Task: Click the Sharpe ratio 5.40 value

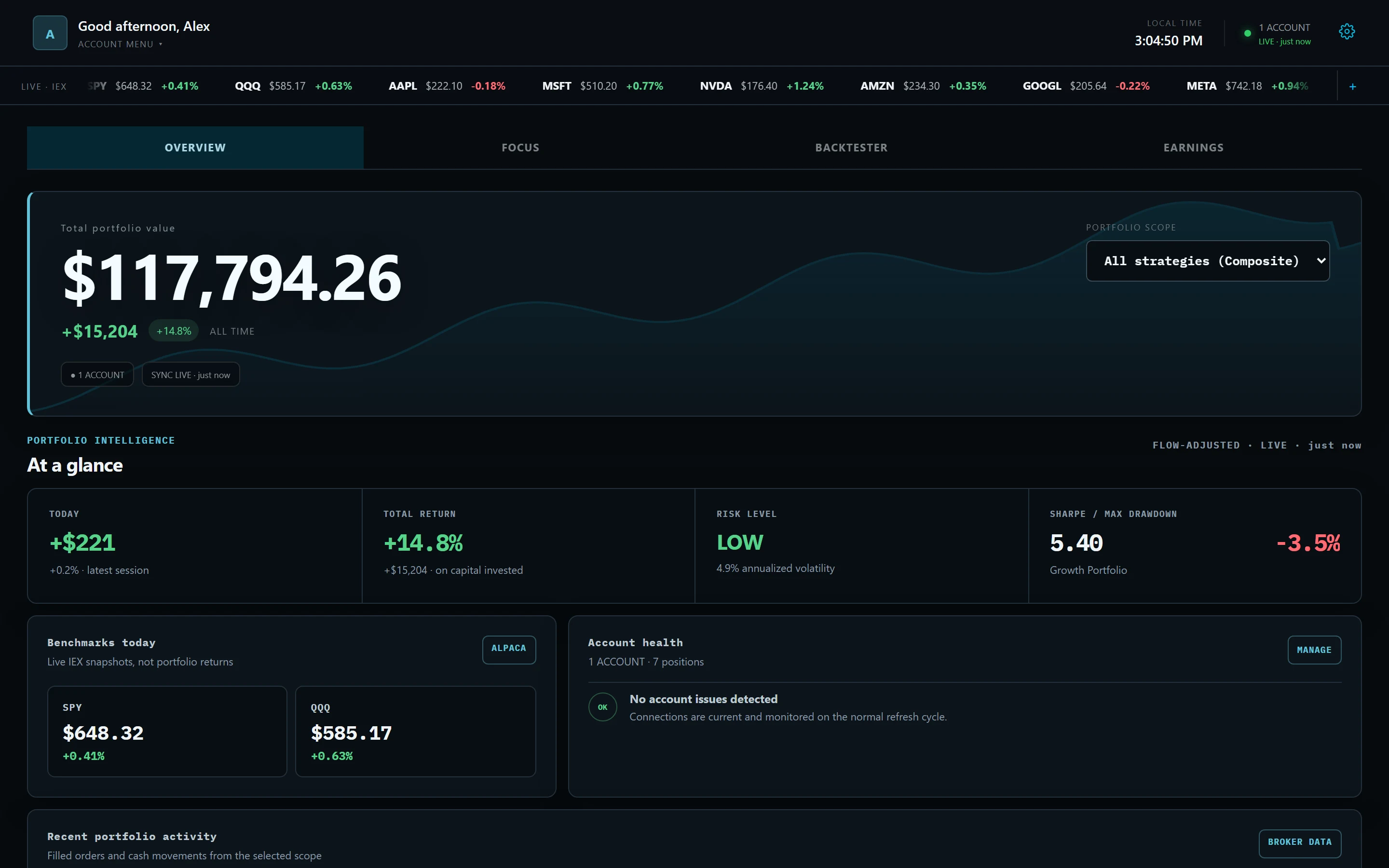Action: click(x=1076, y=542)
